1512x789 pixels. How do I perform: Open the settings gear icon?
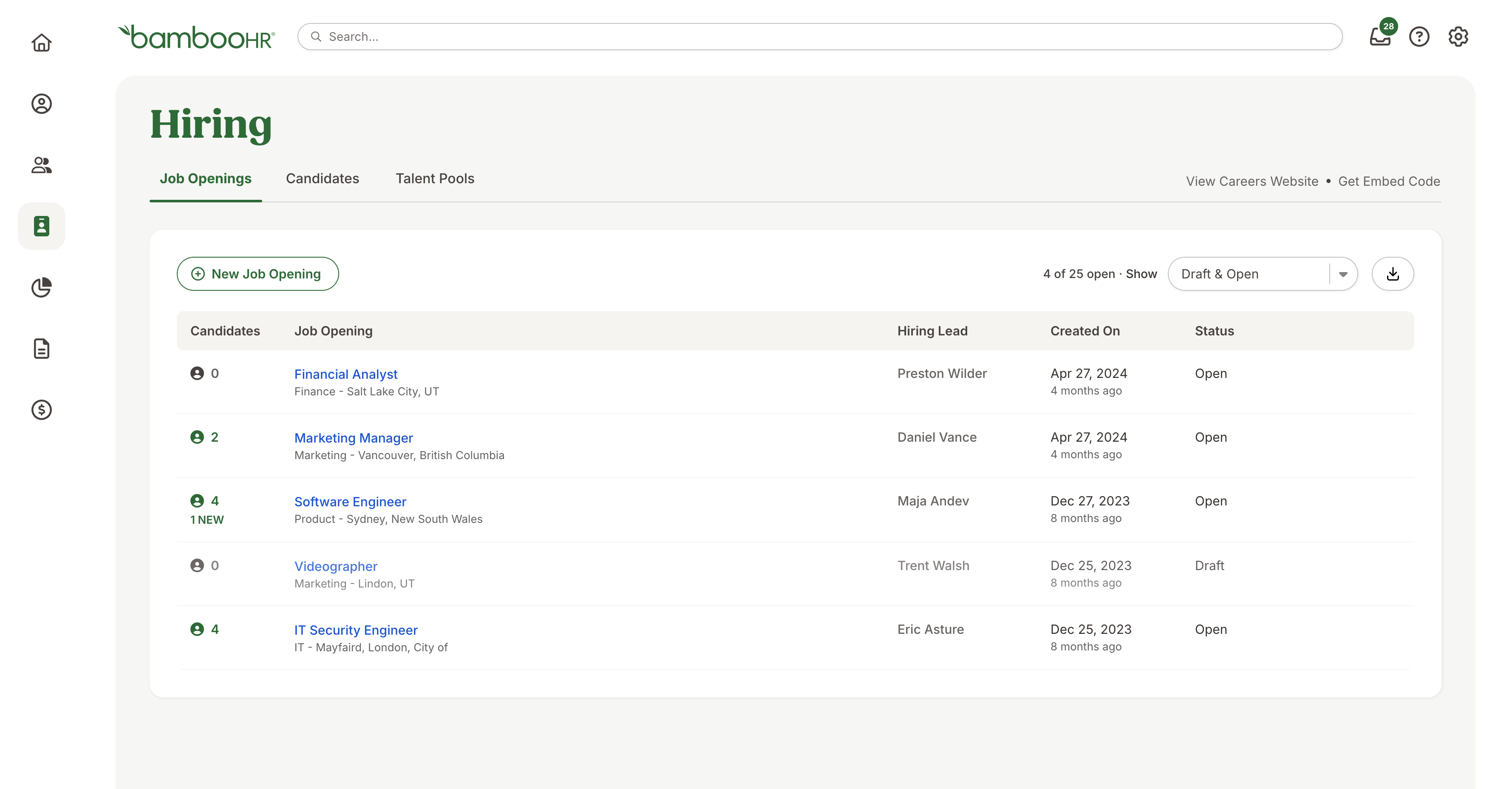(1458, 37)
